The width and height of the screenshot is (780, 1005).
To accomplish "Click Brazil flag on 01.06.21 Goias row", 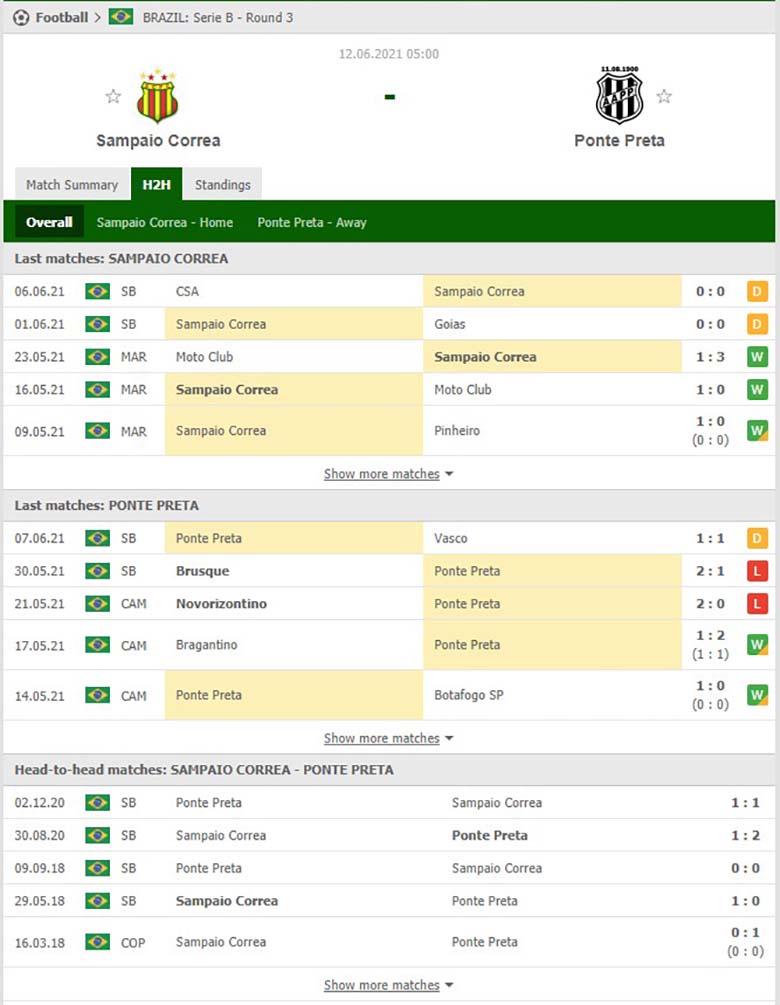I will (x=97, y=324).
